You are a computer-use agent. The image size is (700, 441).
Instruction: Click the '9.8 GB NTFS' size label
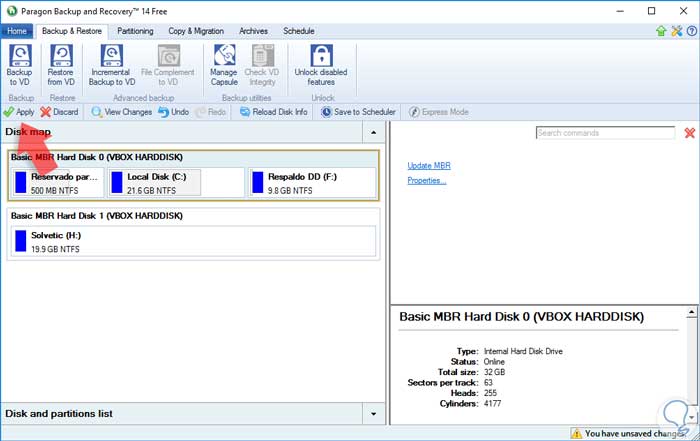click(290, 191)
